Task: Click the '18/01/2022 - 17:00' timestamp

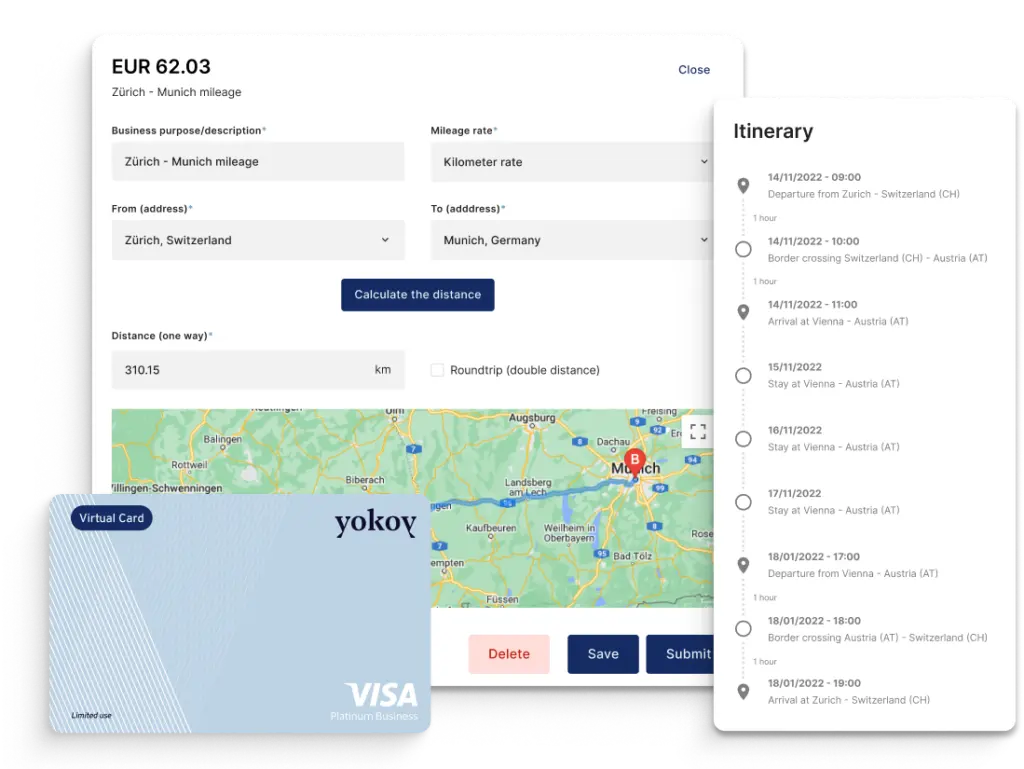Action: click(x=814, y=557)
